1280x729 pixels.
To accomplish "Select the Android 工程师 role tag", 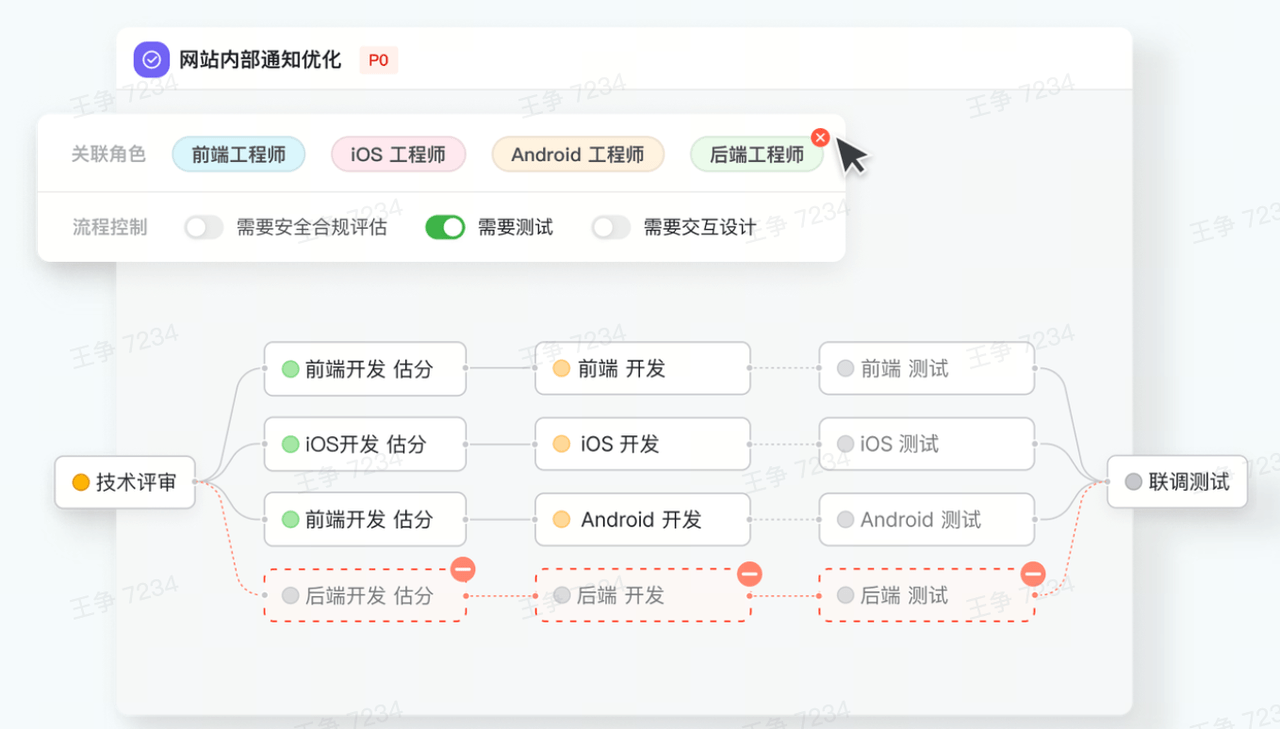I will pyautogui.click(x=578, y=155).
